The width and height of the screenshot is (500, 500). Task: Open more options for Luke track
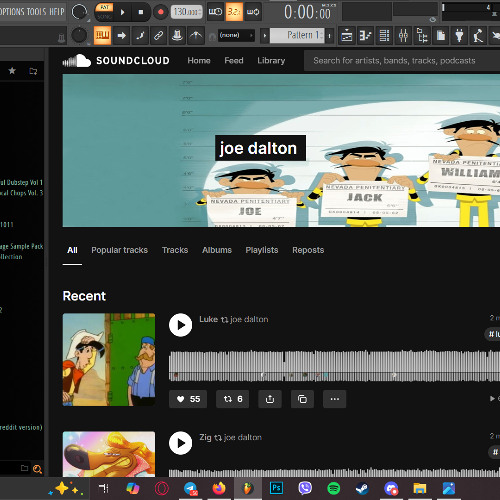(x=335, y=399)
